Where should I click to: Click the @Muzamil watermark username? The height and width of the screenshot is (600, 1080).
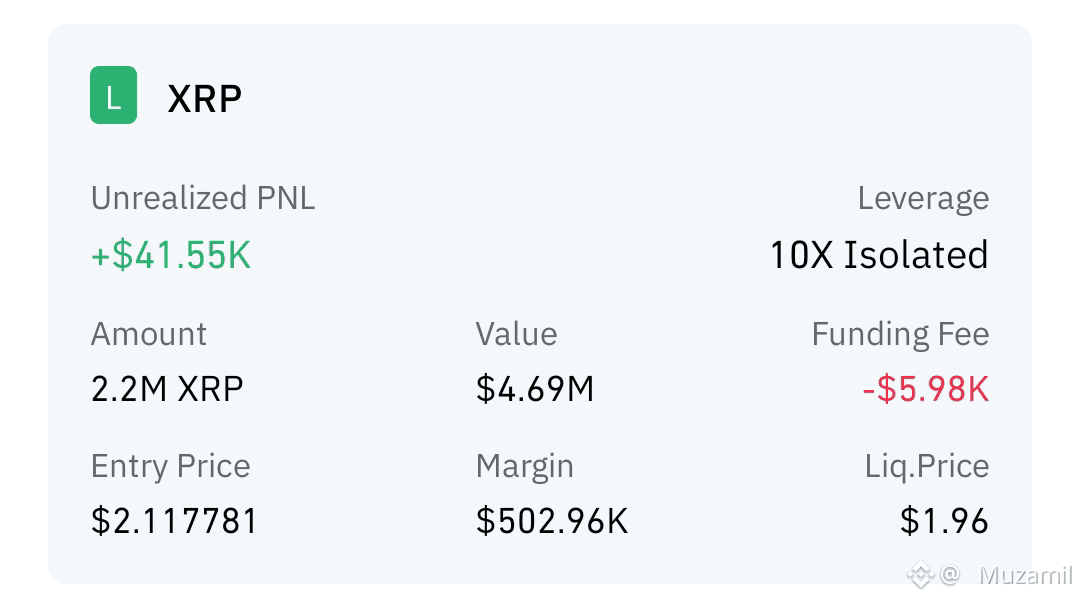tap(1006, 575)
